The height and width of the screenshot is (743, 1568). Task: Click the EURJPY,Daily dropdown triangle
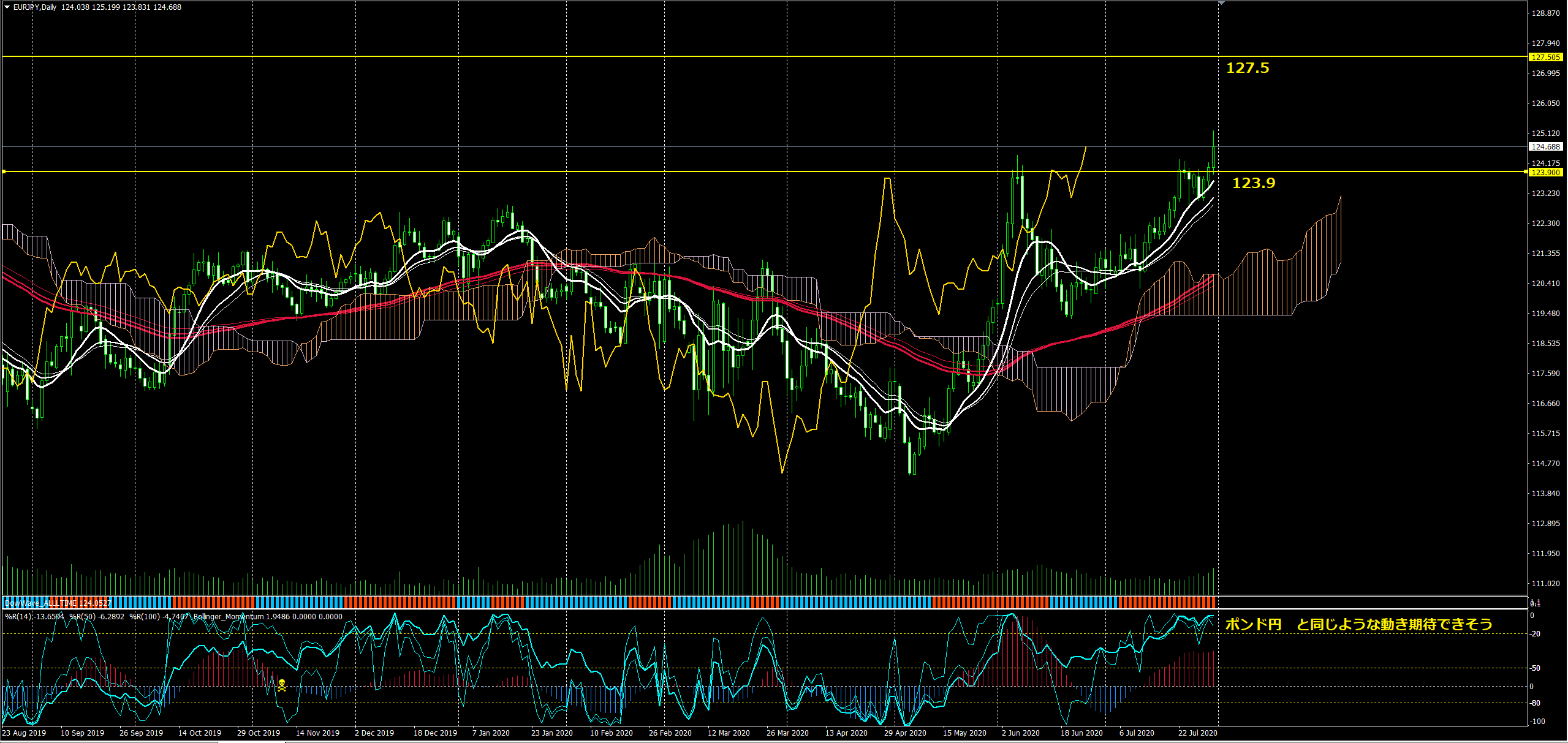coord(7,7)
